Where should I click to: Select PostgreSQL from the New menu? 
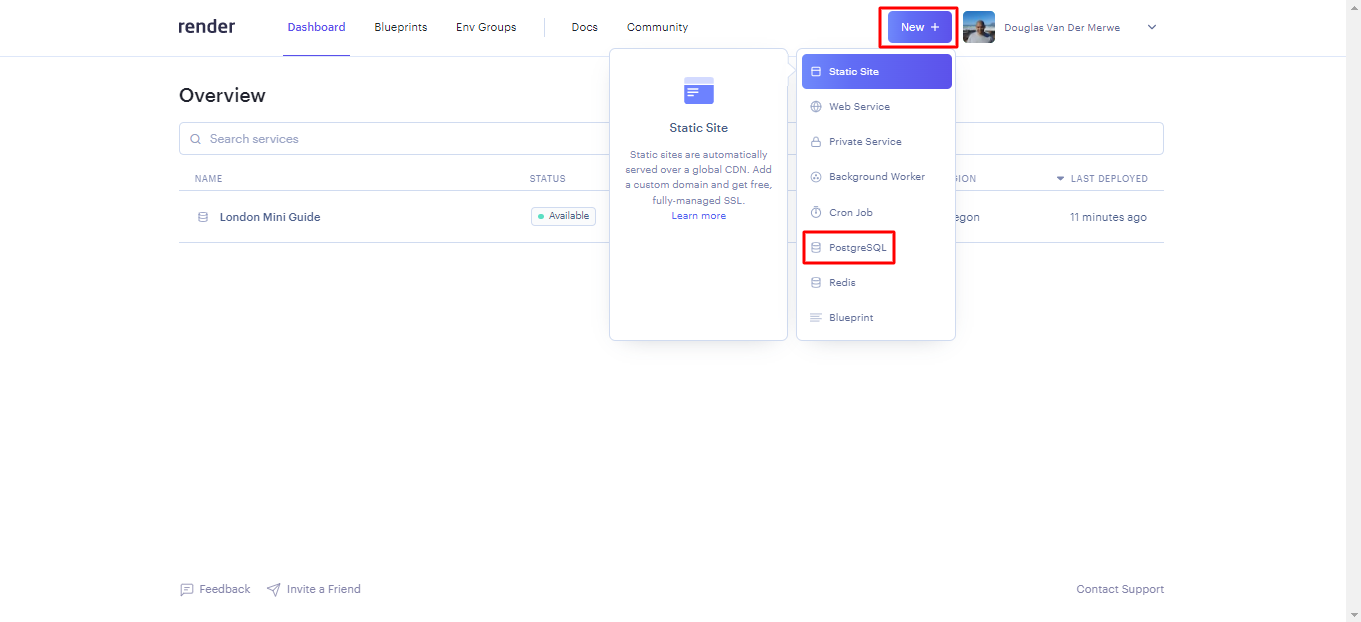tap(855, 247)
